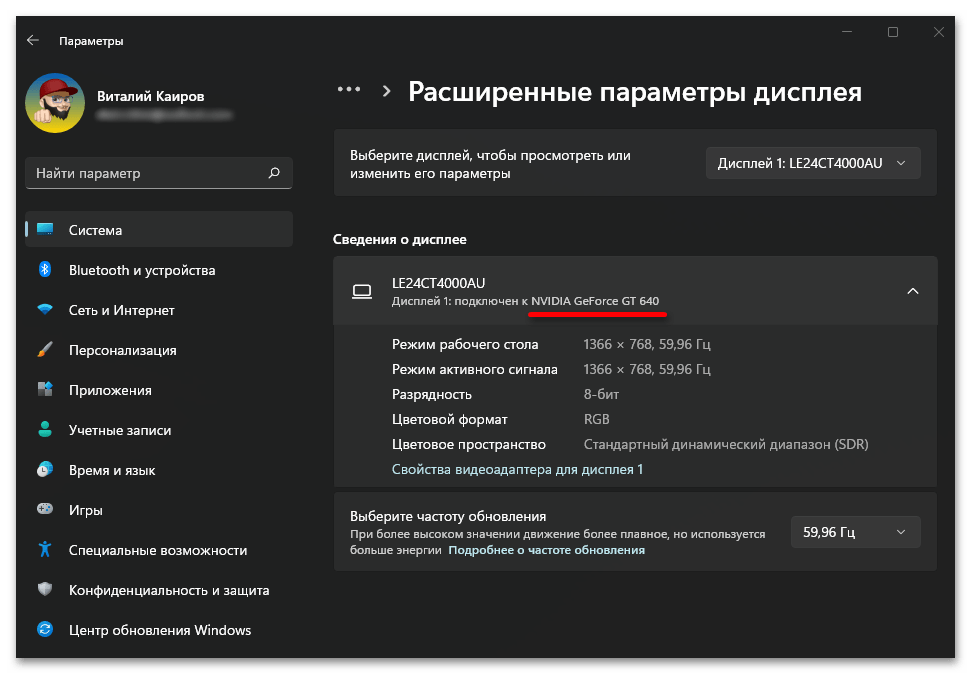Open the Bluetooth icon in sidebar
The width and height of the screenshot is (971, 674).
pos(45,269)
